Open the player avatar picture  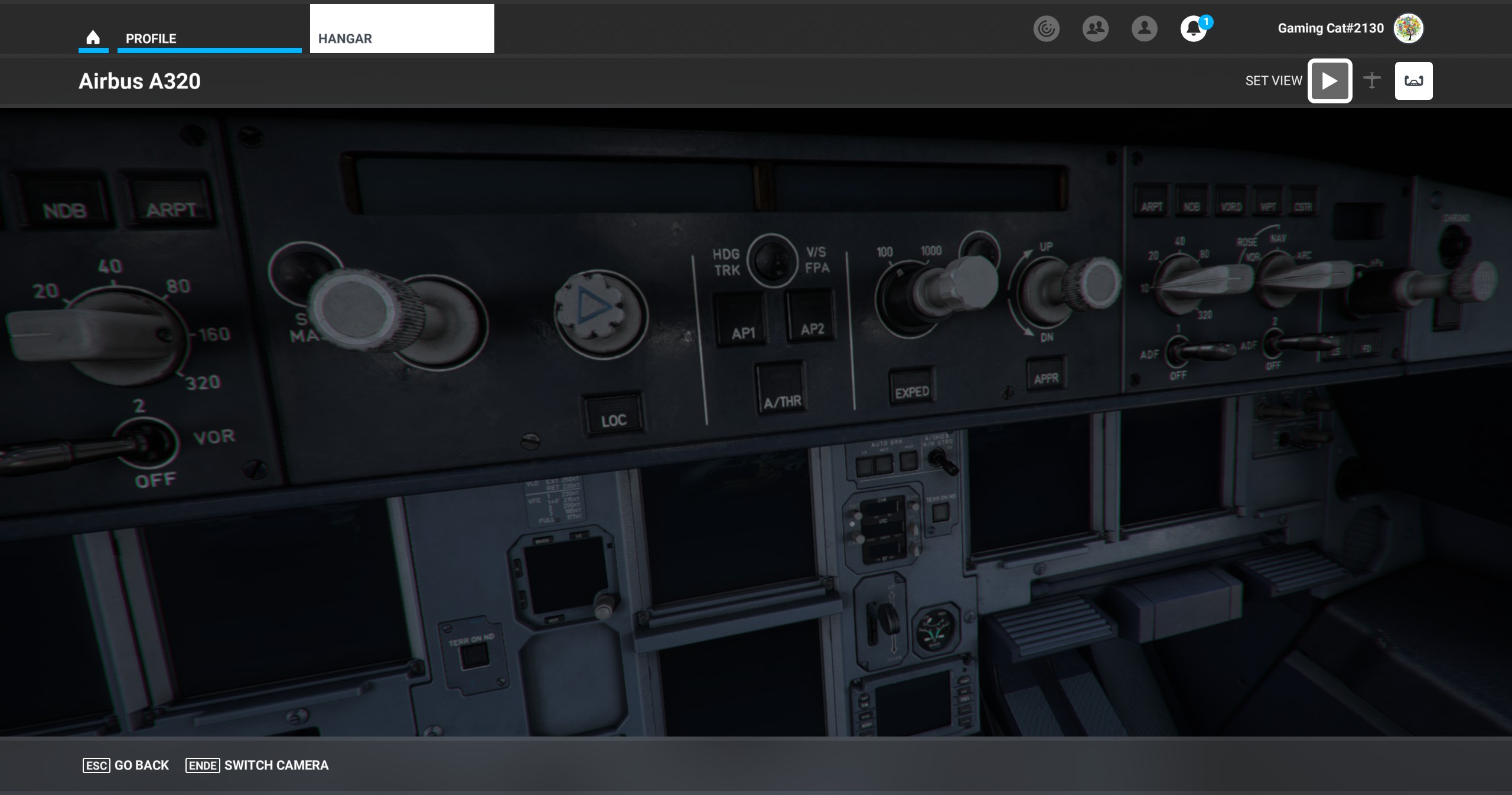click(1409, 28)
